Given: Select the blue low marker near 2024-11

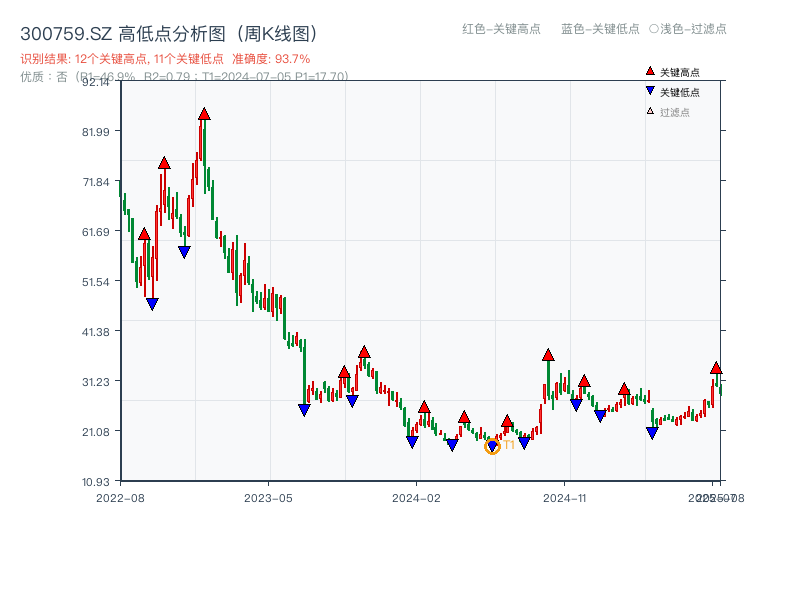Looking at the screenshot, I should point(576,404).
